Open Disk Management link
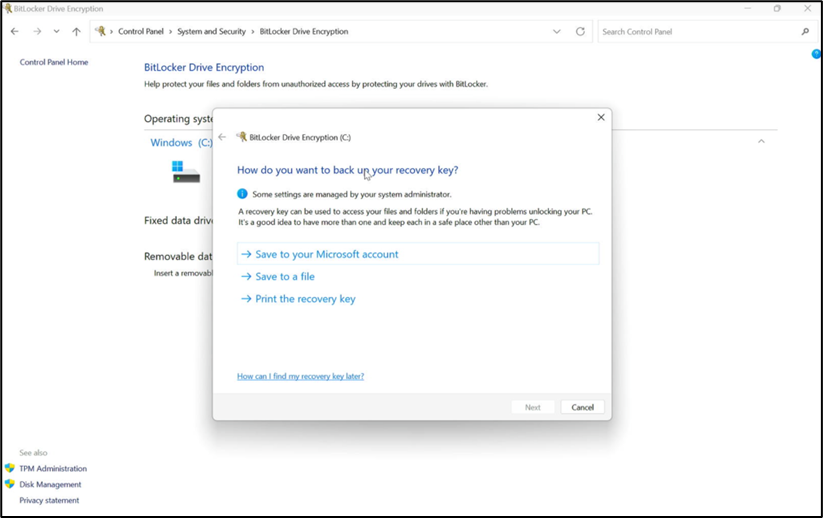823x518 pixels. pyautogui.click(x=50, y=484)
